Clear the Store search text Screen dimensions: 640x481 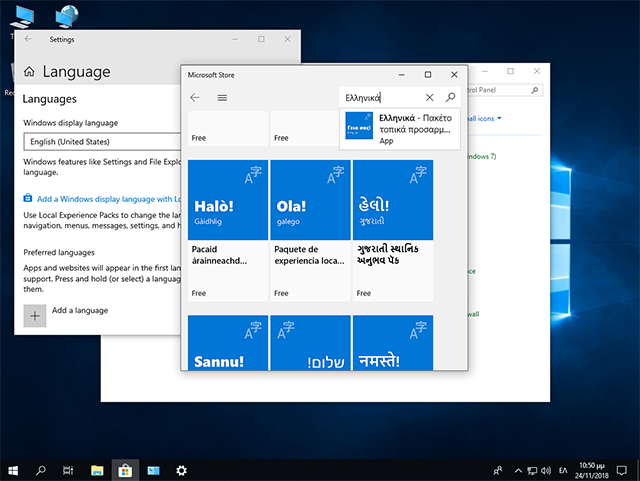pos(430,98)
